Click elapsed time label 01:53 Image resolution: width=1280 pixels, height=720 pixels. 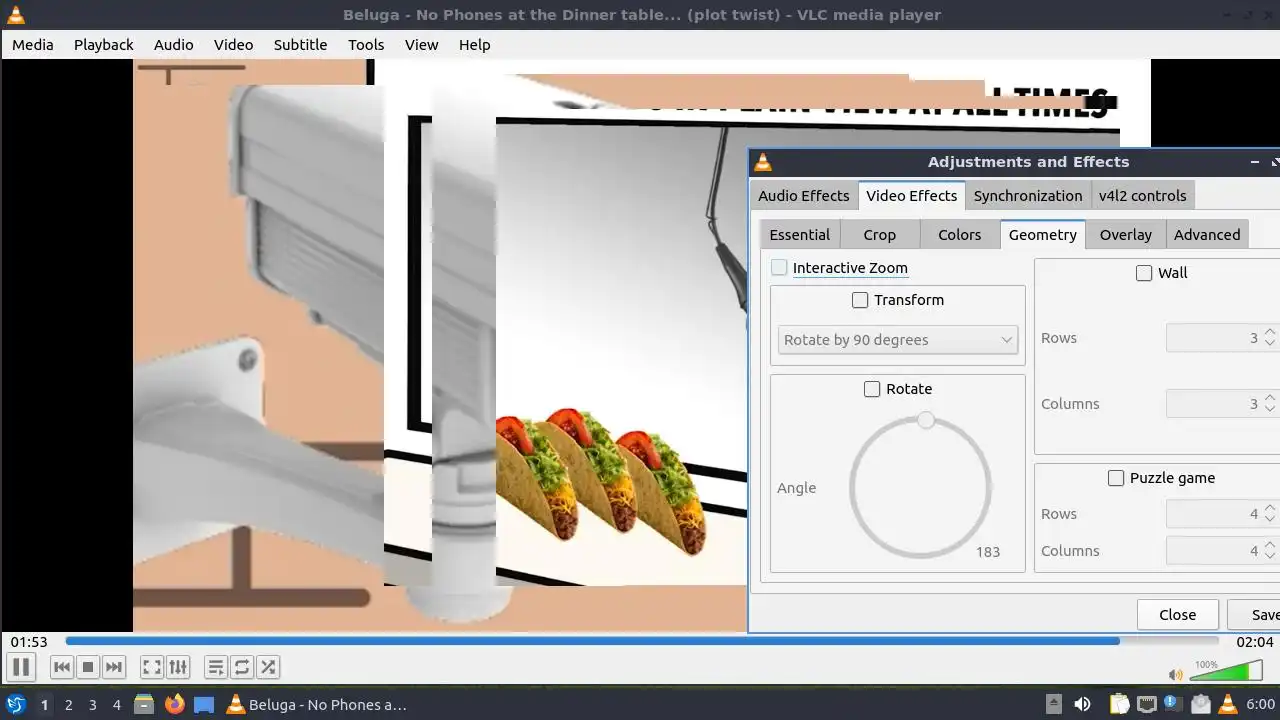point(30,642)
